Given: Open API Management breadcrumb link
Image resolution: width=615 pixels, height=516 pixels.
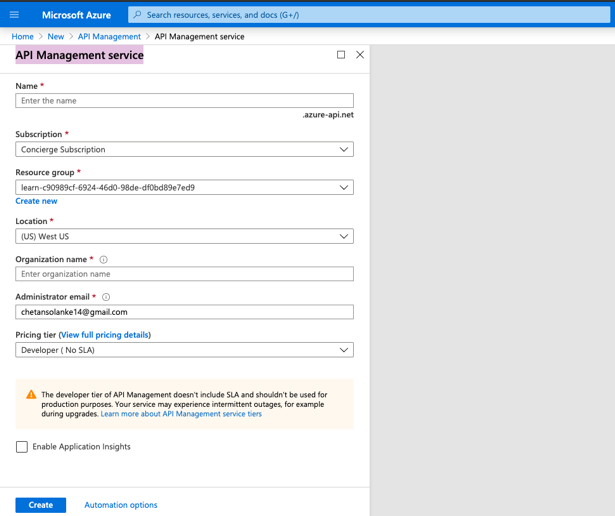Looking at the screenshot, I should 109,36.
